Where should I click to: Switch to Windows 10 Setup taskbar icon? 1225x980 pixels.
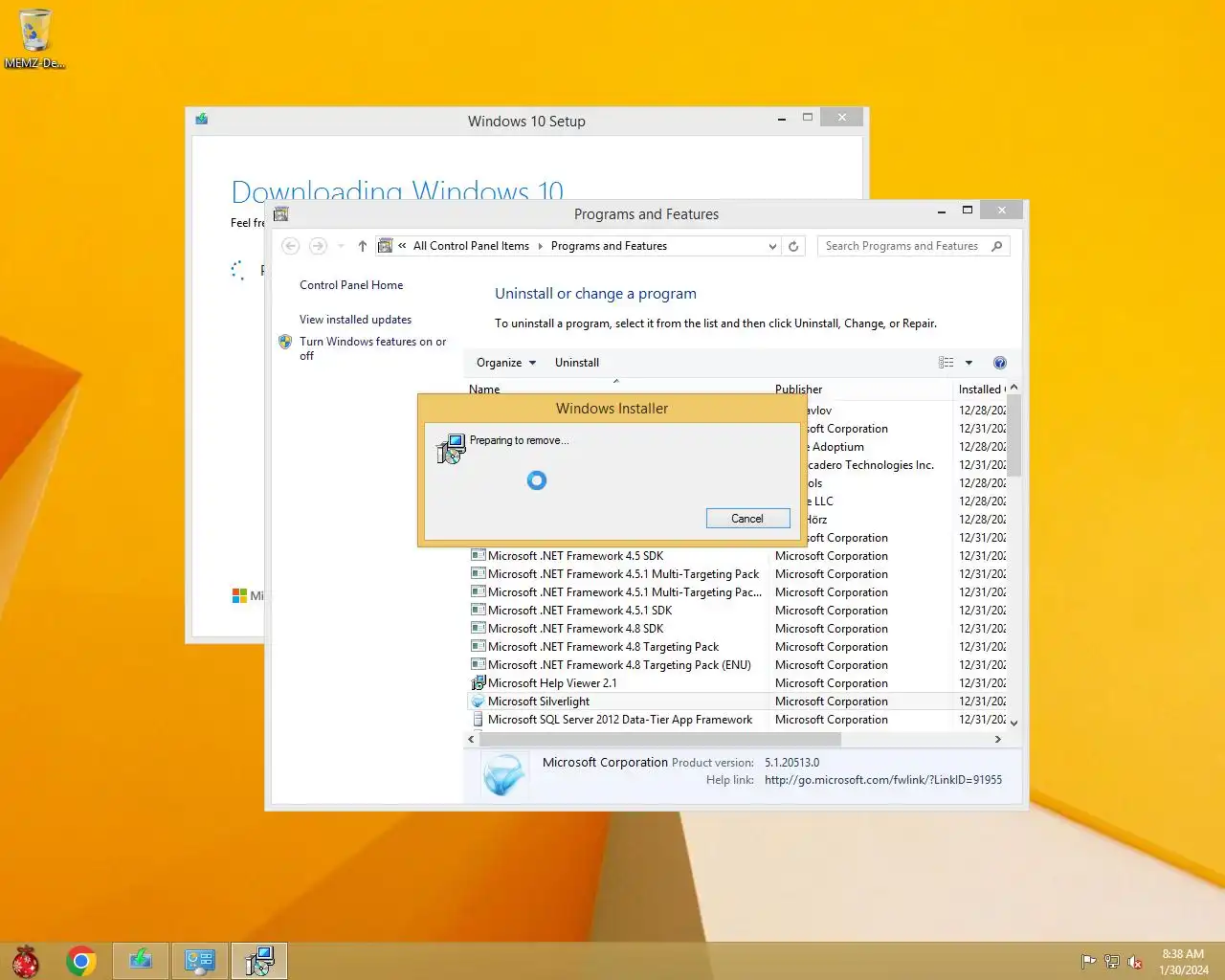click(141, 961)
